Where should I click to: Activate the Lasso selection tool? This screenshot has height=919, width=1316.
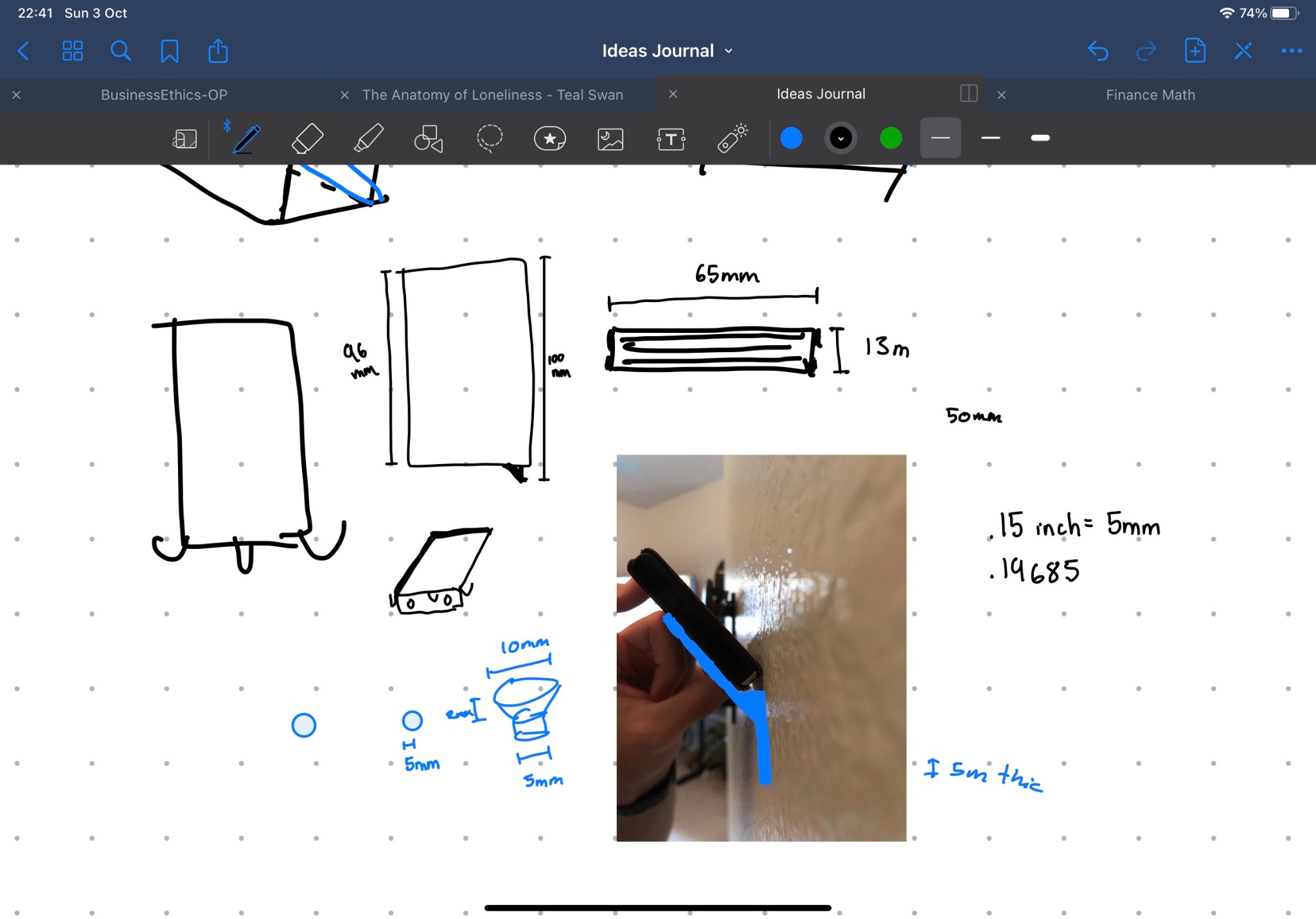pyautogui.click(x=488, y=138)
